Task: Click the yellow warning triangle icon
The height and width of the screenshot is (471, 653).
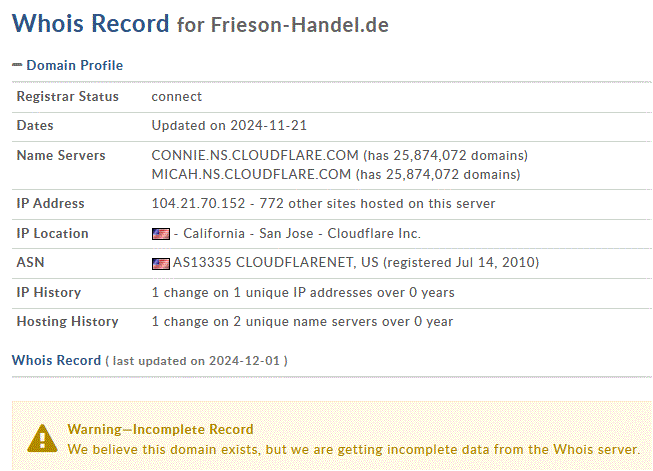Action: (42, 439)
